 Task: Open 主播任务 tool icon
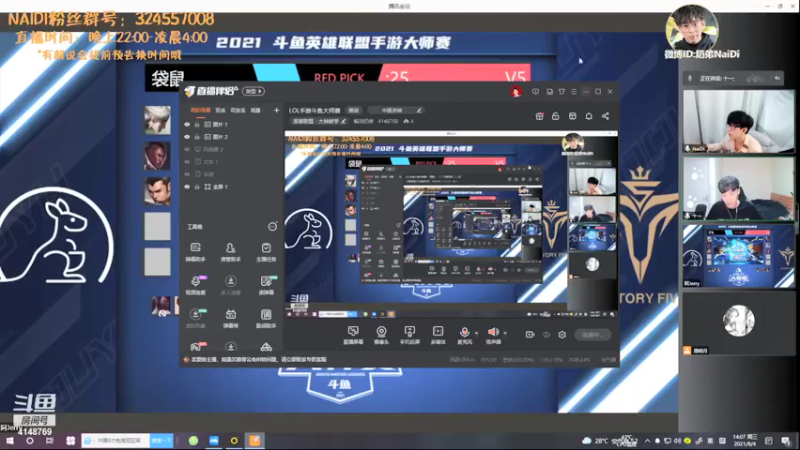tap(266, 252)
